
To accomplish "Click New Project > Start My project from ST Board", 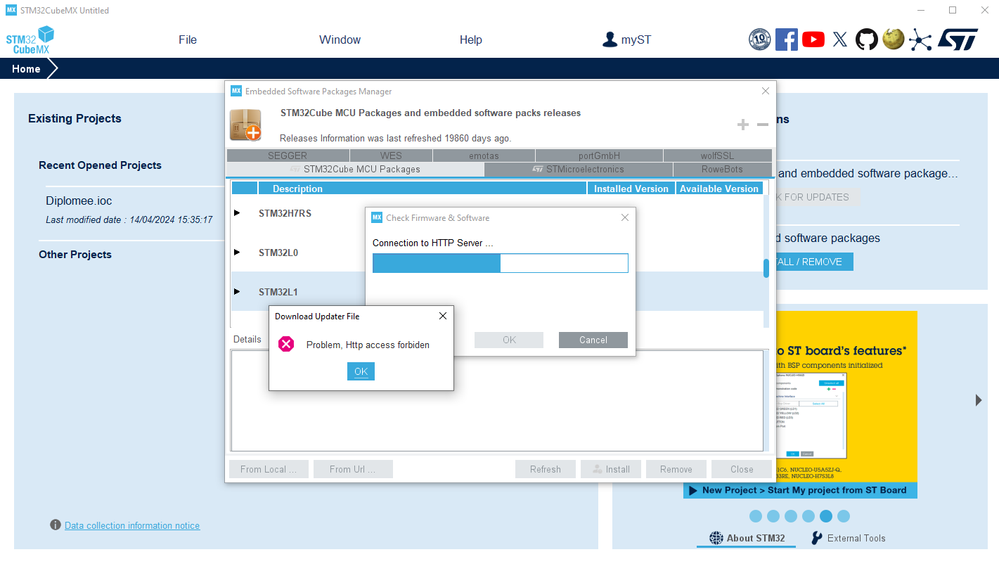I will click(x=800, y=490).
